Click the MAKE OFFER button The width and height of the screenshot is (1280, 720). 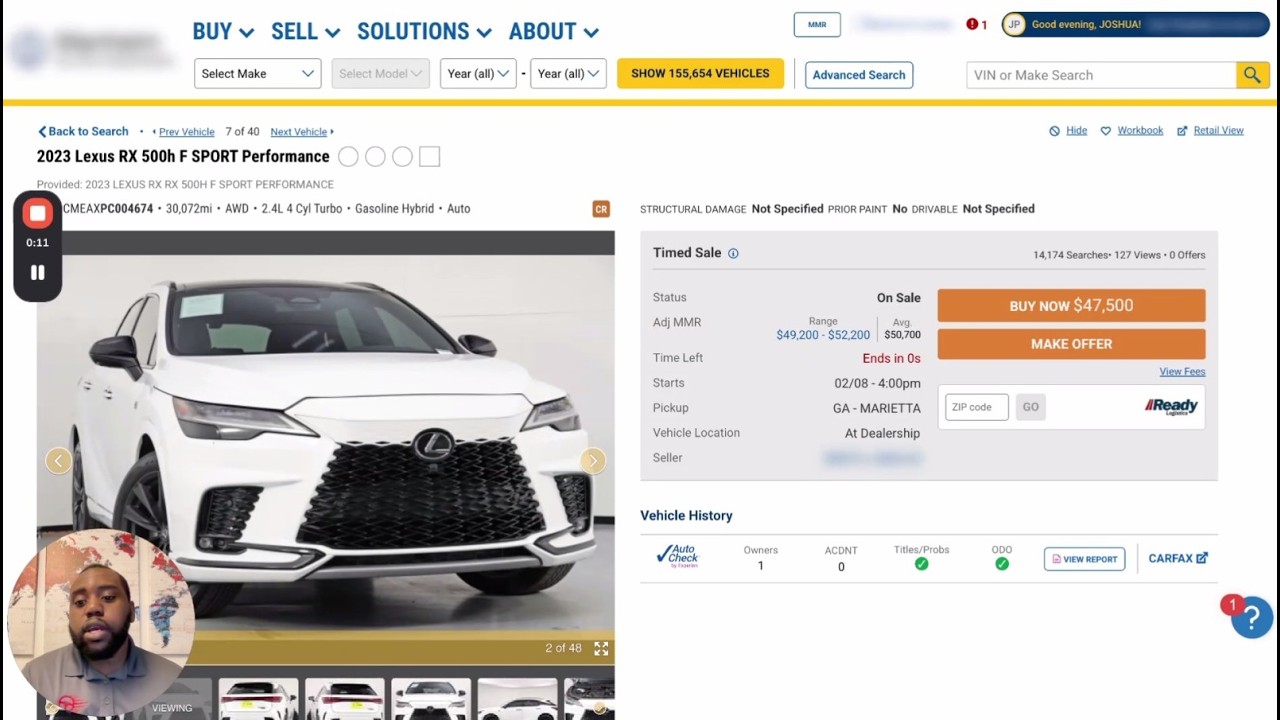coord(1071,344)
